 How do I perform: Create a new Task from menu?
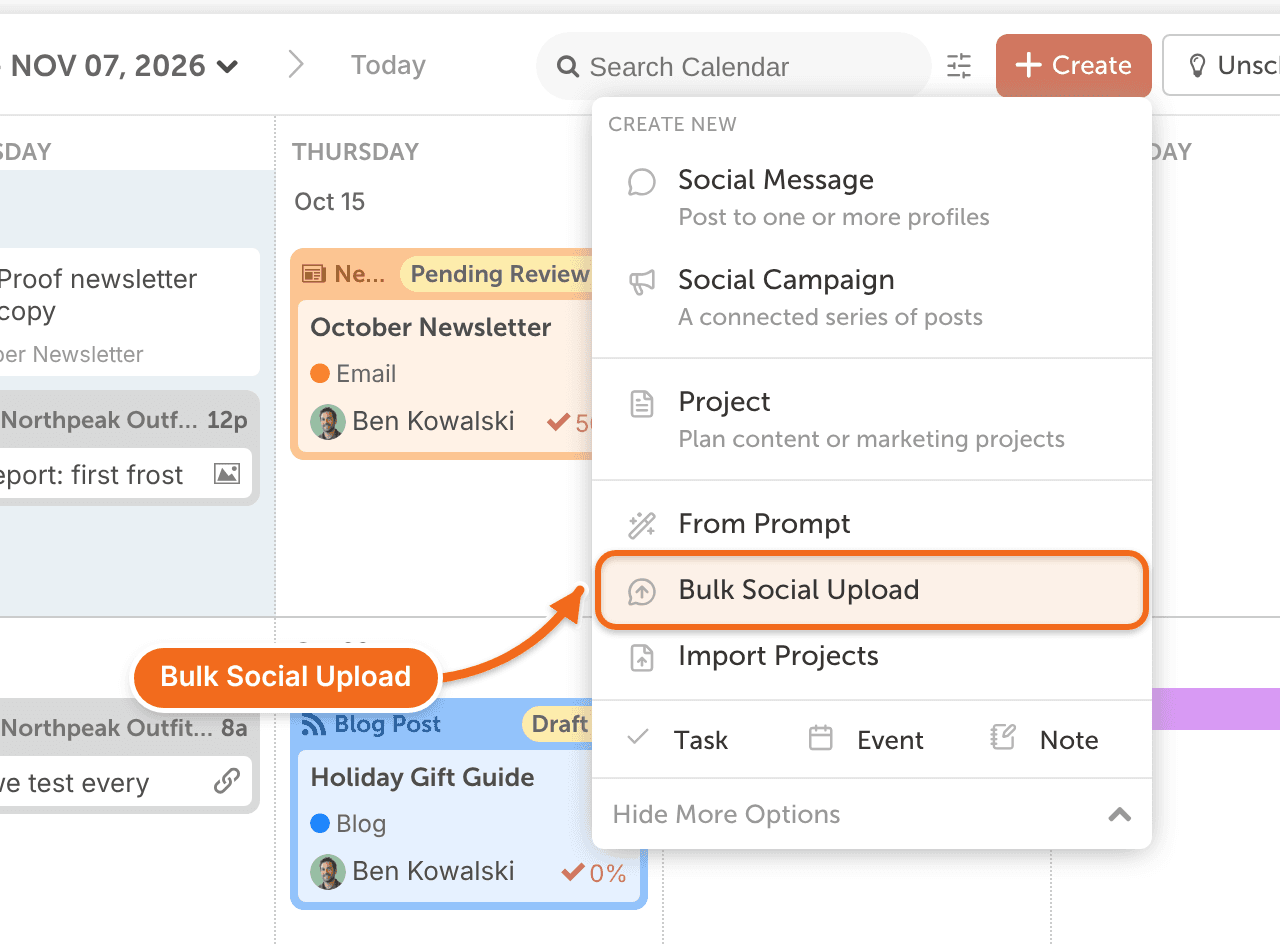(678, 740)
